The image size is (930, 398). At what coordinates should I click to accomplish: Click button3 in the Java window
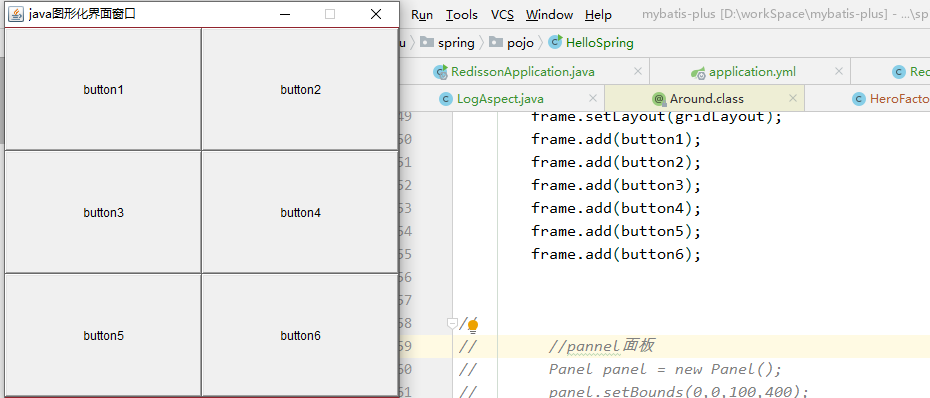coord(103,212)
